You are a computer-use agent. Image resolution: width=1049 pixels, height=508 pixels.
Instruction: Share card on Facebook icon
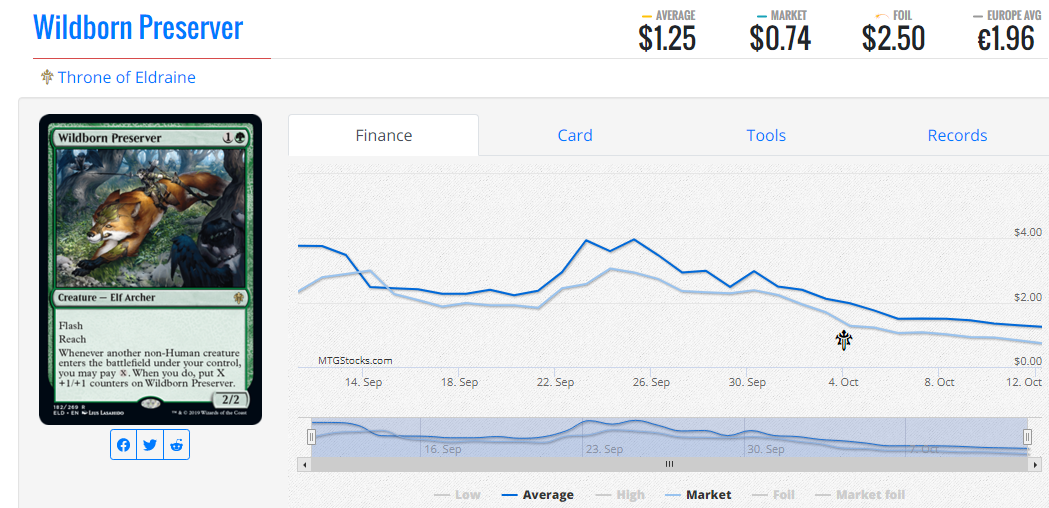124,446
